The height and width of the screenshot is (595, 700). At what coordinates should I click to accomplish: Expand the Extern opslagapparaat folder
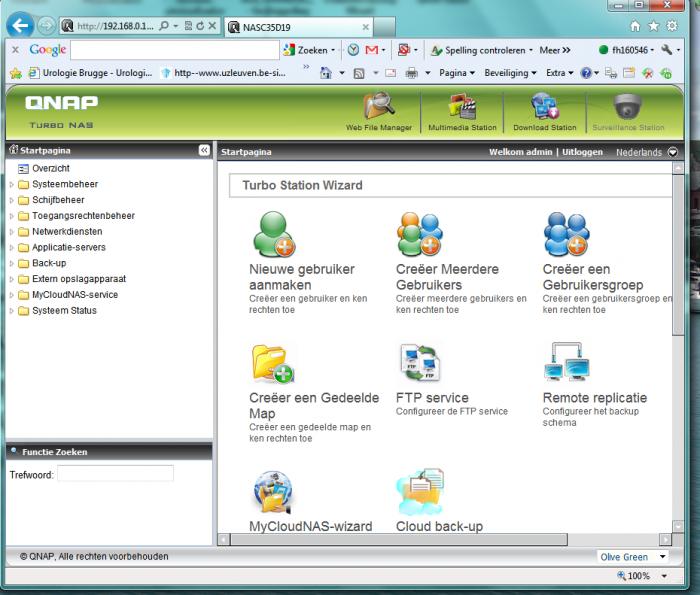[x=12, y=279]
